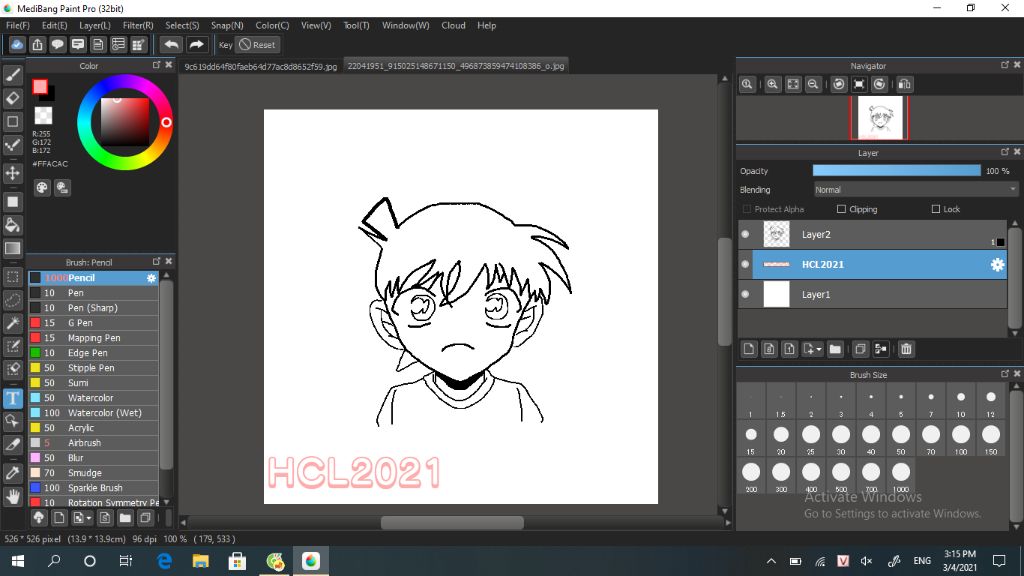Switch to 9c619dd64f80 image tab
This screenshot has width=1024, height=576.
[261, 67]
